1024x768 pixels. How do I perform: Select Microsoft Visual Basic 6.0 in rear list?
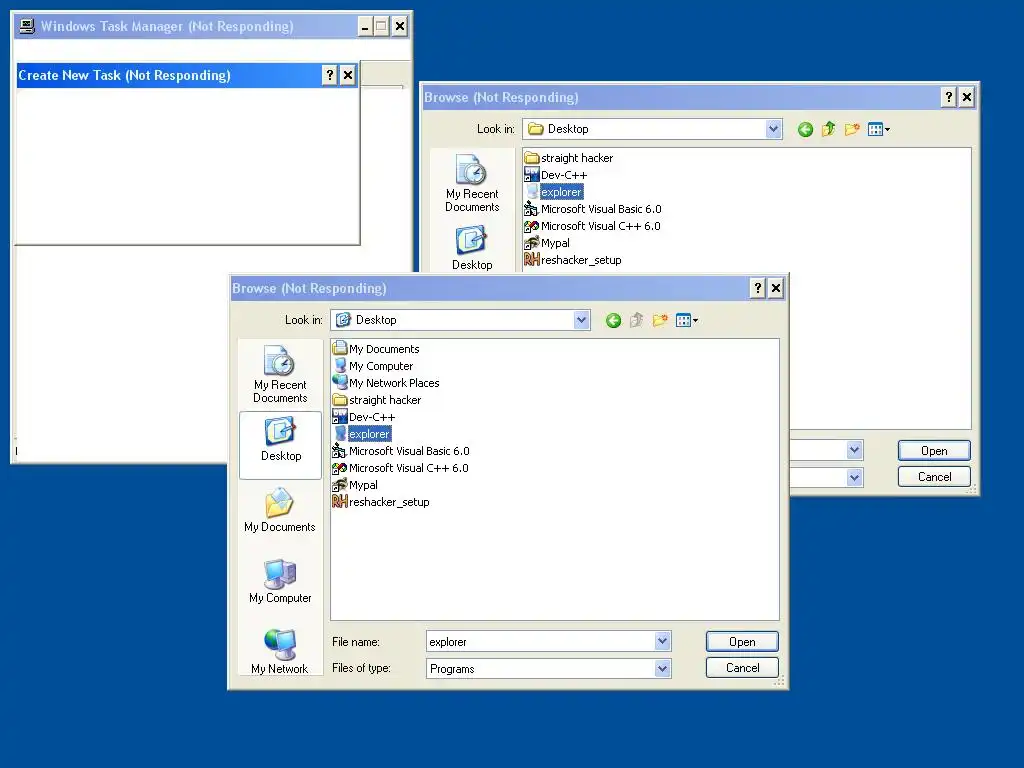(x=593, y=209)
